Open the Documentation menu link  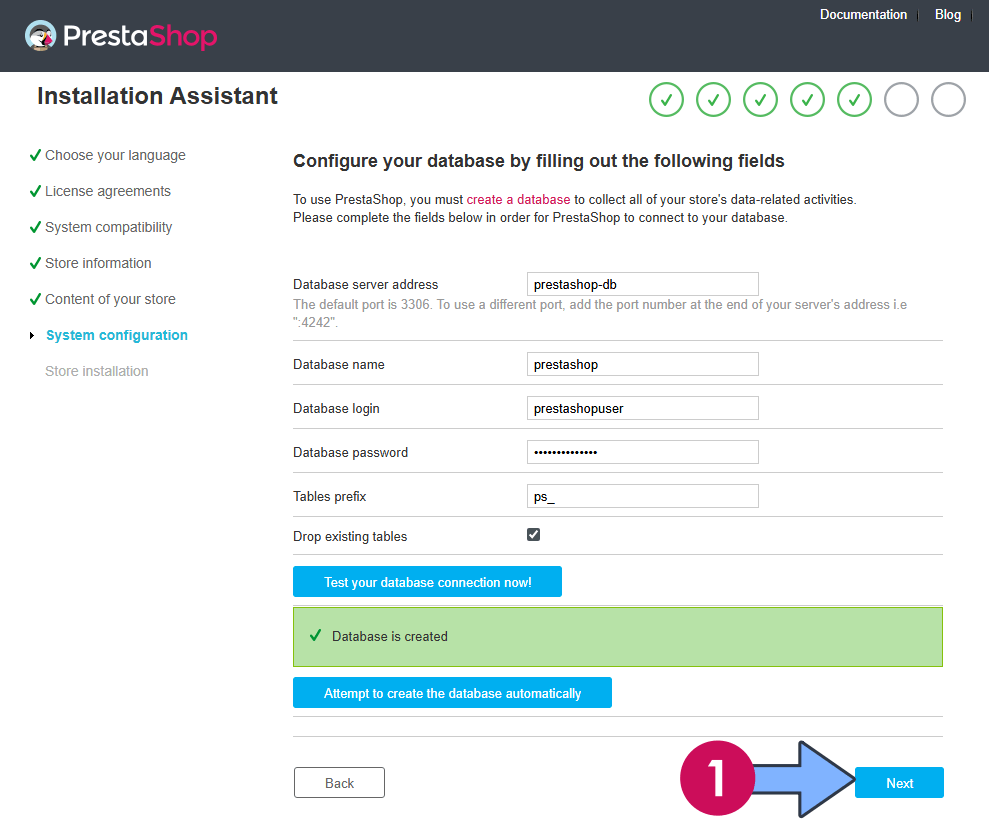tap(863, 15)
